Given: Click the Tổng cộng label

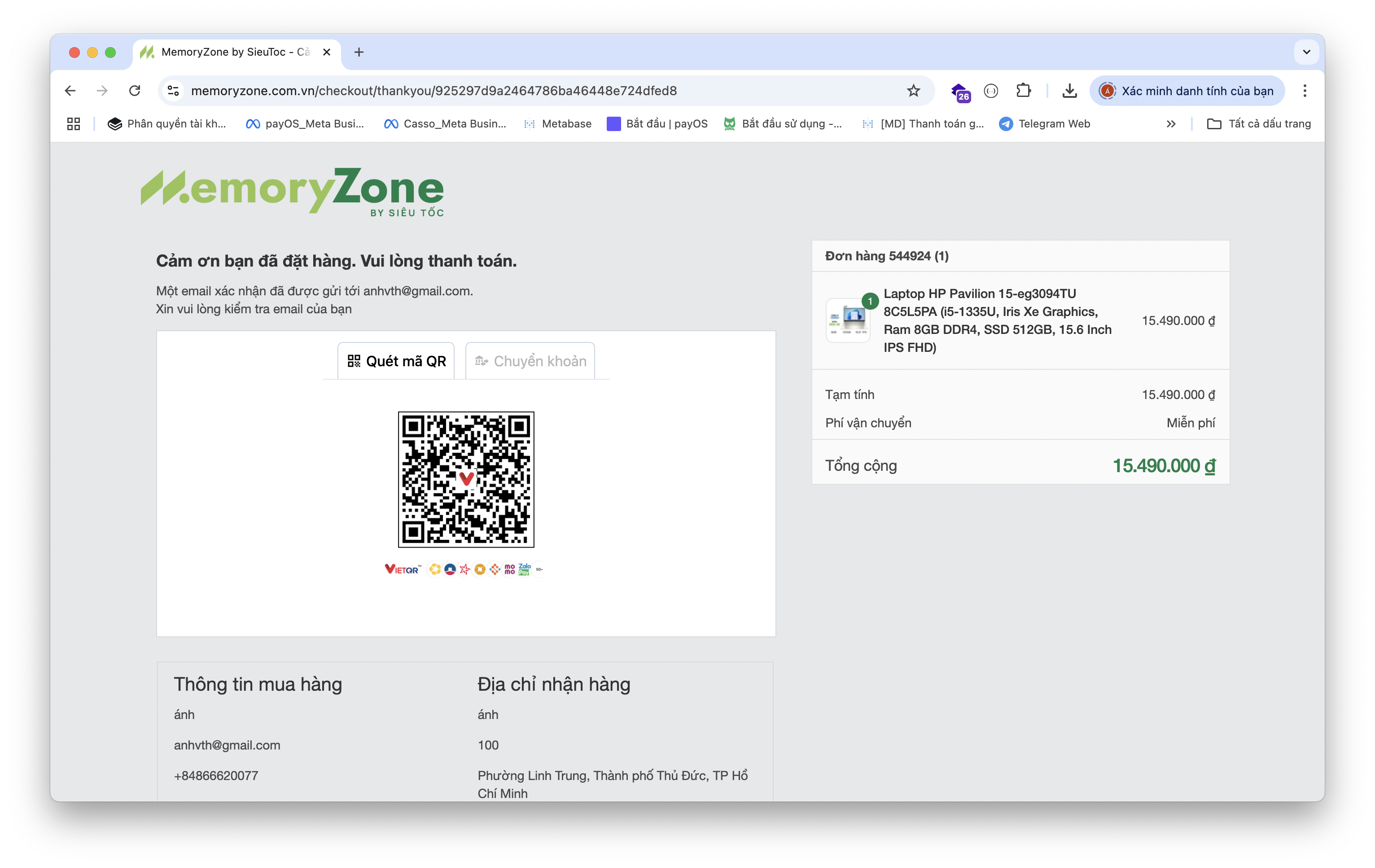Looking at the screenshot, I should 861,465.
